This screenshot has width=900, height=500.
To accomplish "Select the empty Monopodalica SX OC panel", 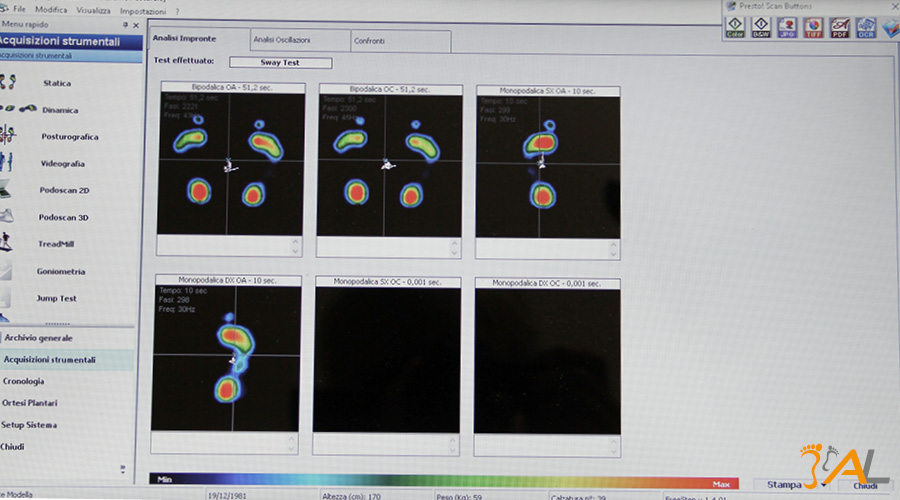I will pyautogui.click(x=386, y=360).
